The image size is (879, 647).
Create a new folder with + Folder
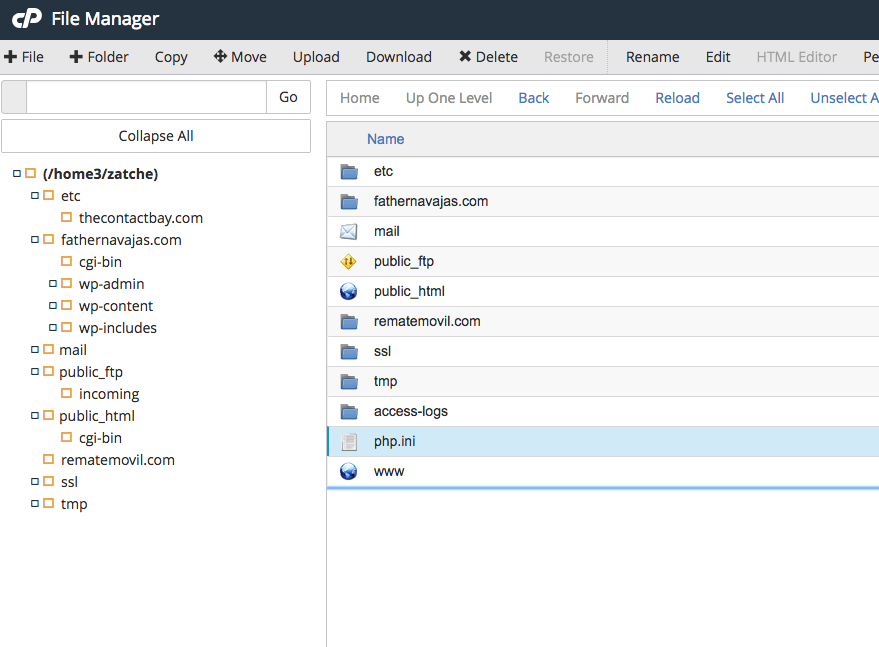[99, 57]
